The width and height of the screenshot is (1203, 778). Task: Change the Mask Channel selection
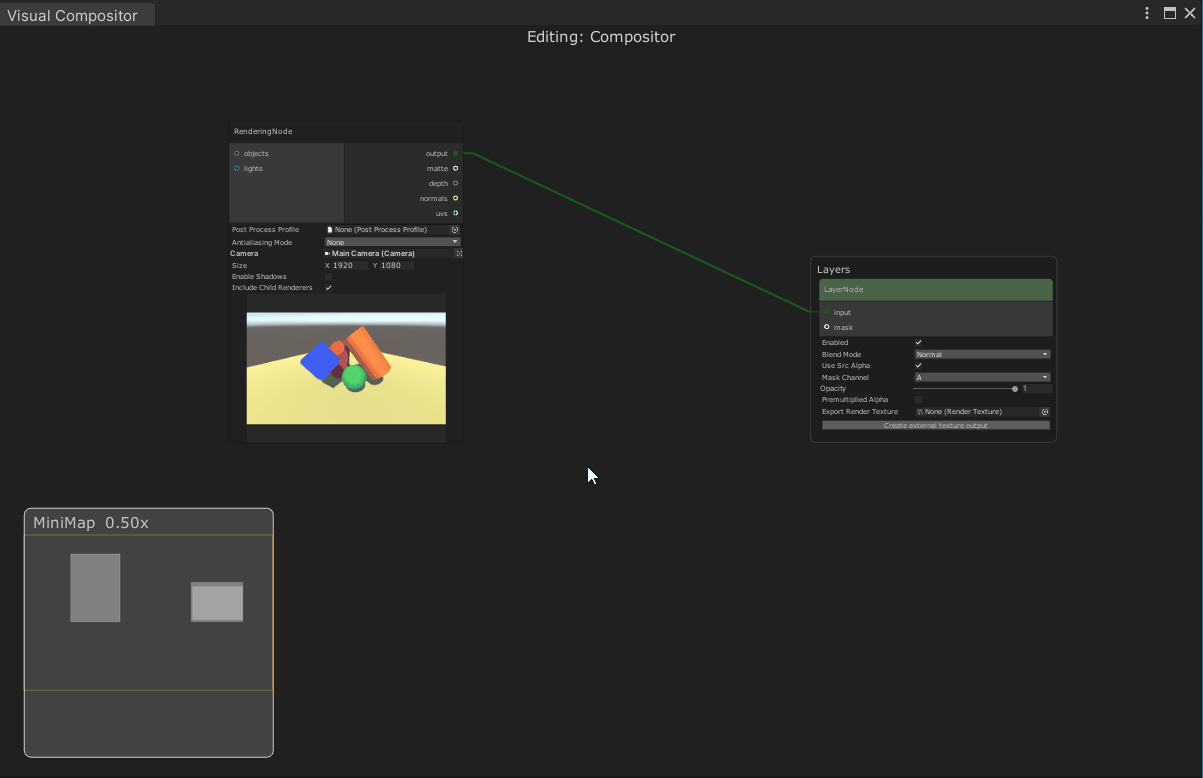point(981,377)
